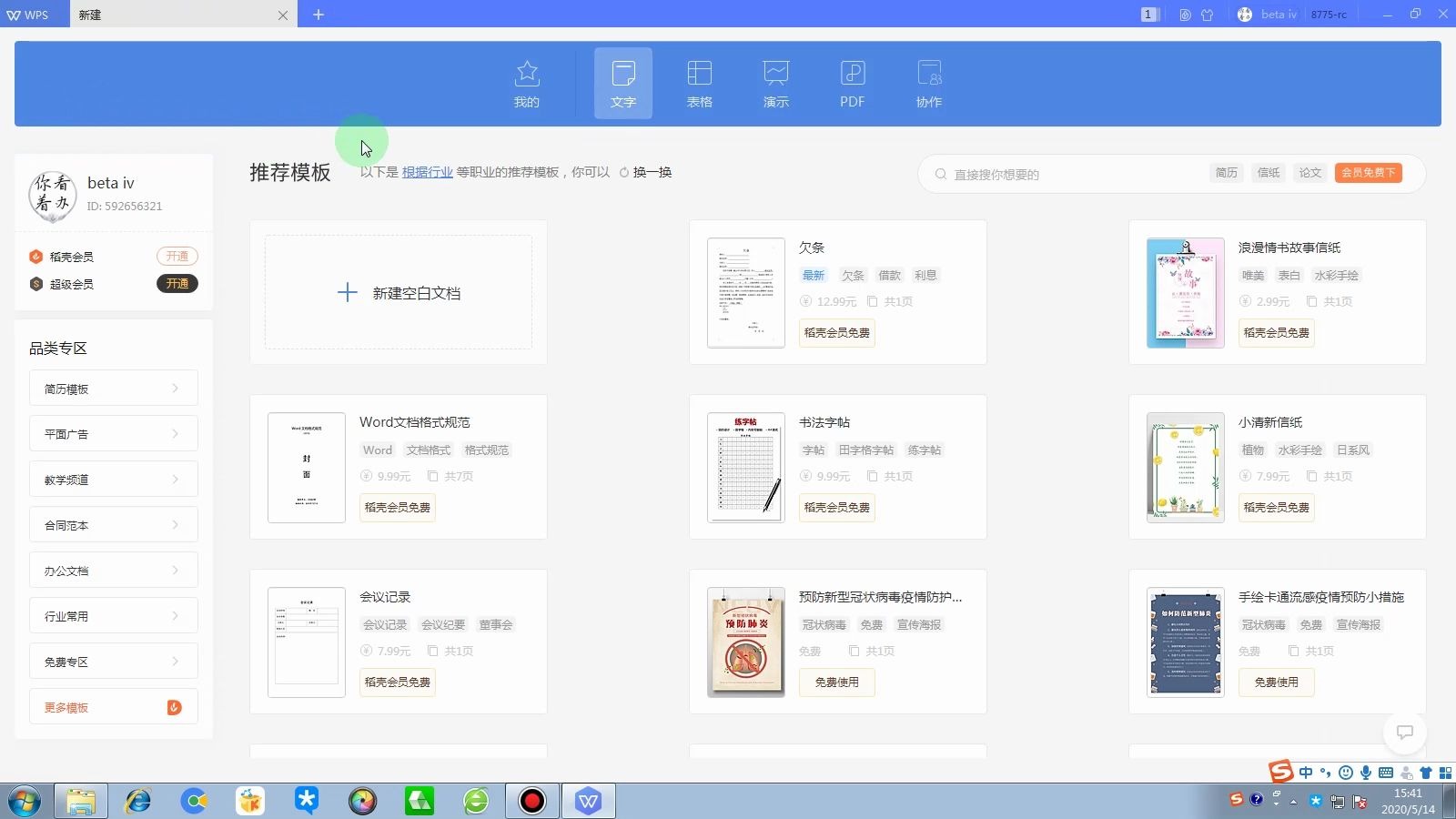Image resolution: width=1456 pixels, height=819 pixels.
Task: Click the 简历 search tag
Action: pyautogui.click(x=1227, y=173)
